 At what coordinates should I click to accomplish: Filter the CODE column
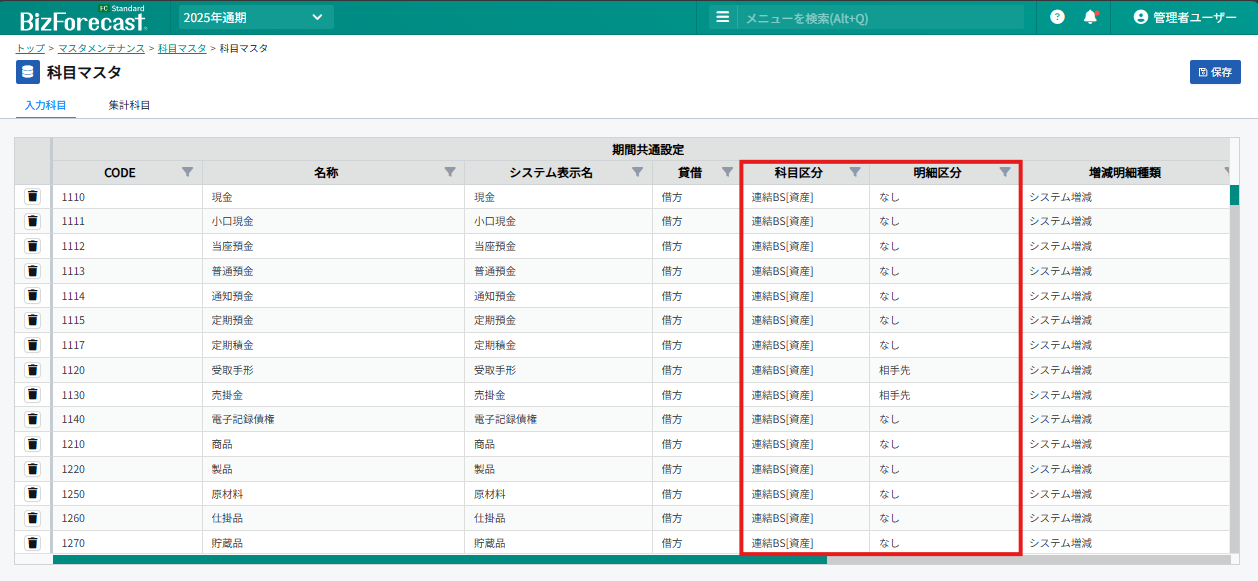[x=187, y=172]
